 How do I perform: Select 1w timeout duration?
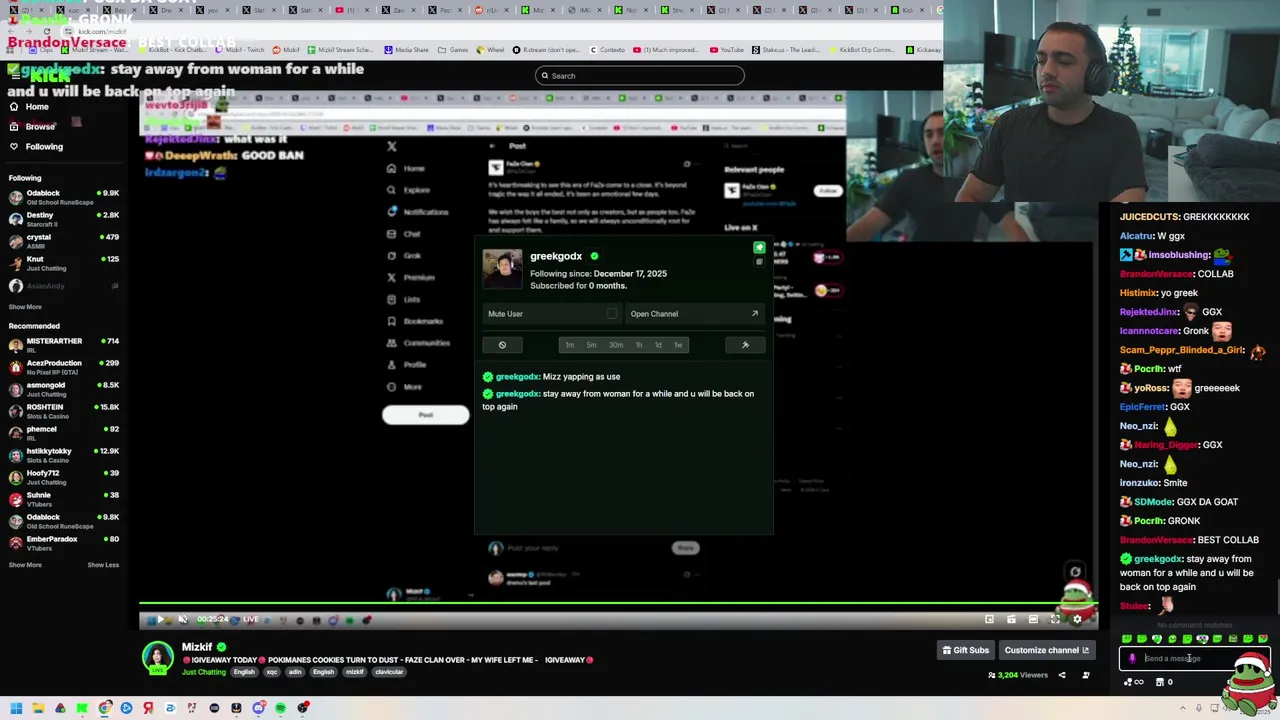678,345
